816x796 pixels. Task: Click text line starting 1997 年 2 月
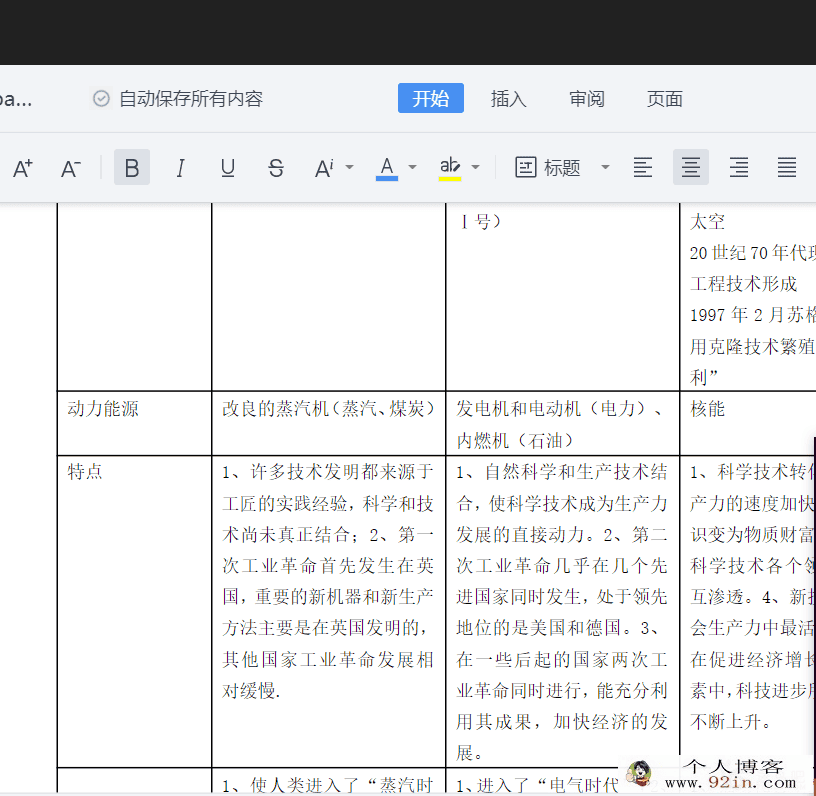(x=753, y=315)
